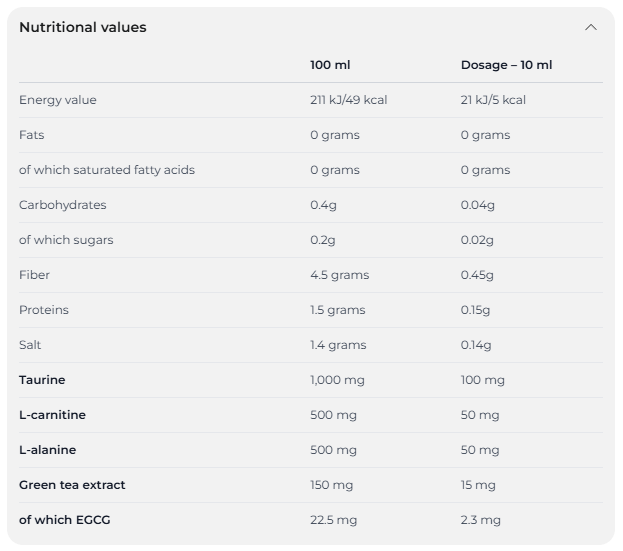Select the saturated fatty acids row label
This screenshot has height=551, width=623.
click(107, 170)
